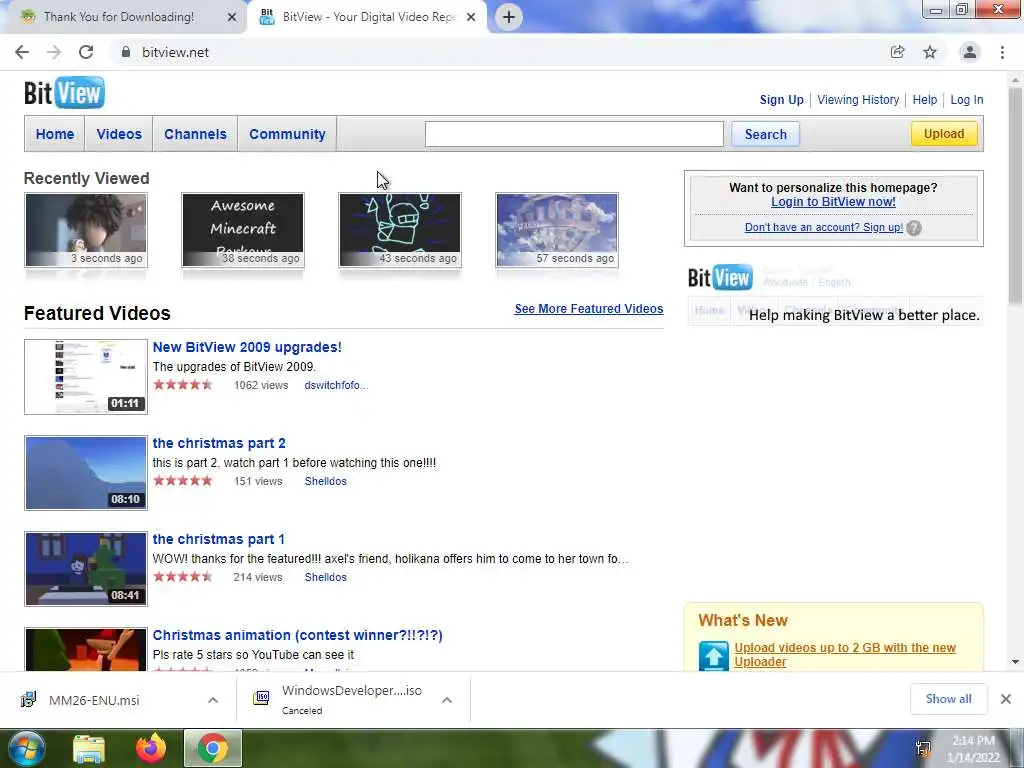This screenshot has width=1024, height=768.
Task: Click the help question mark icon
Action: pyautogui.click(x=914, y=228)
